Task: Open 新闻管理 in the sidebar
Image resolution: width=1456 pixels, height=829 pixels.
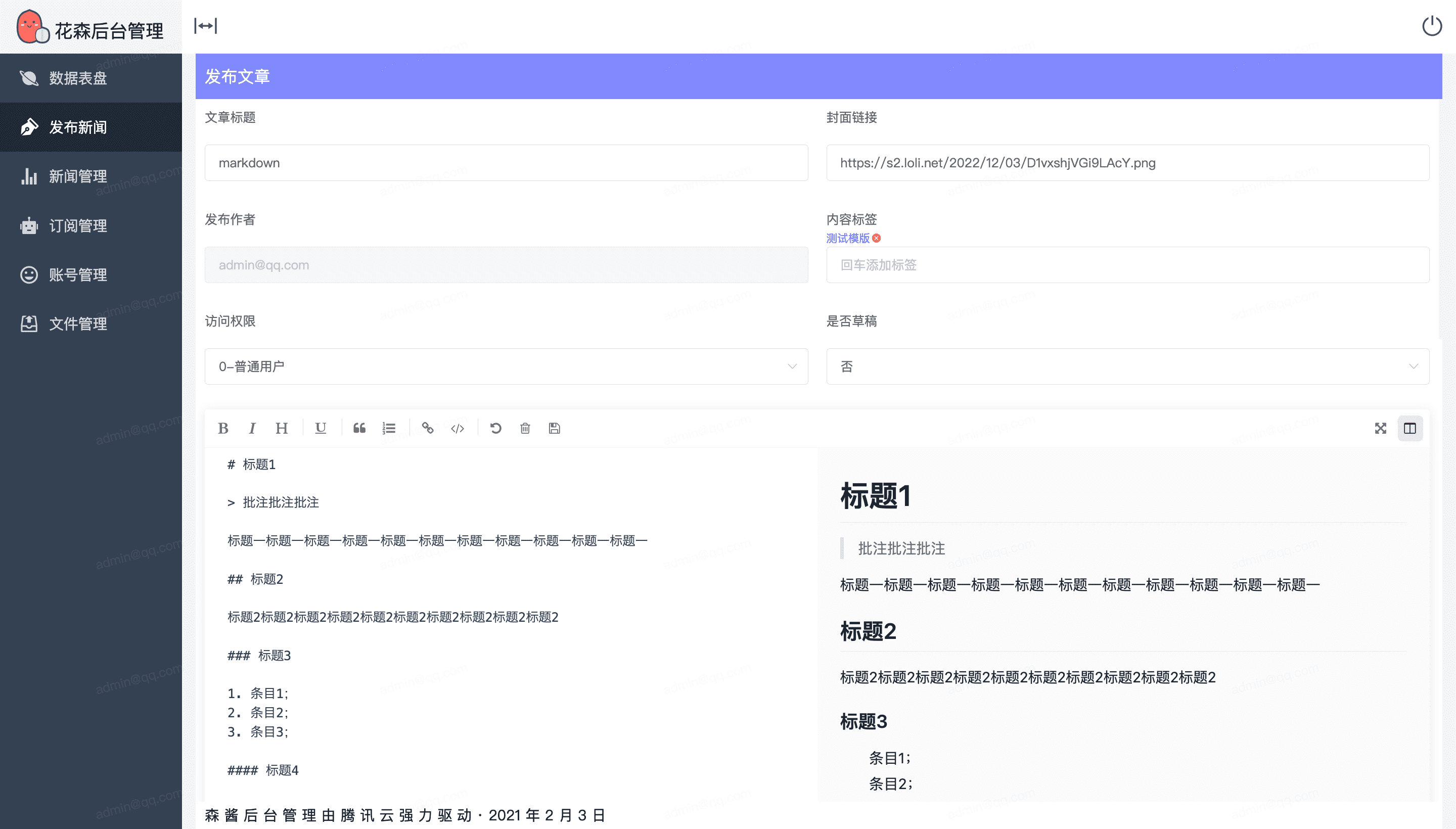Action: click(x=78, y=176)
